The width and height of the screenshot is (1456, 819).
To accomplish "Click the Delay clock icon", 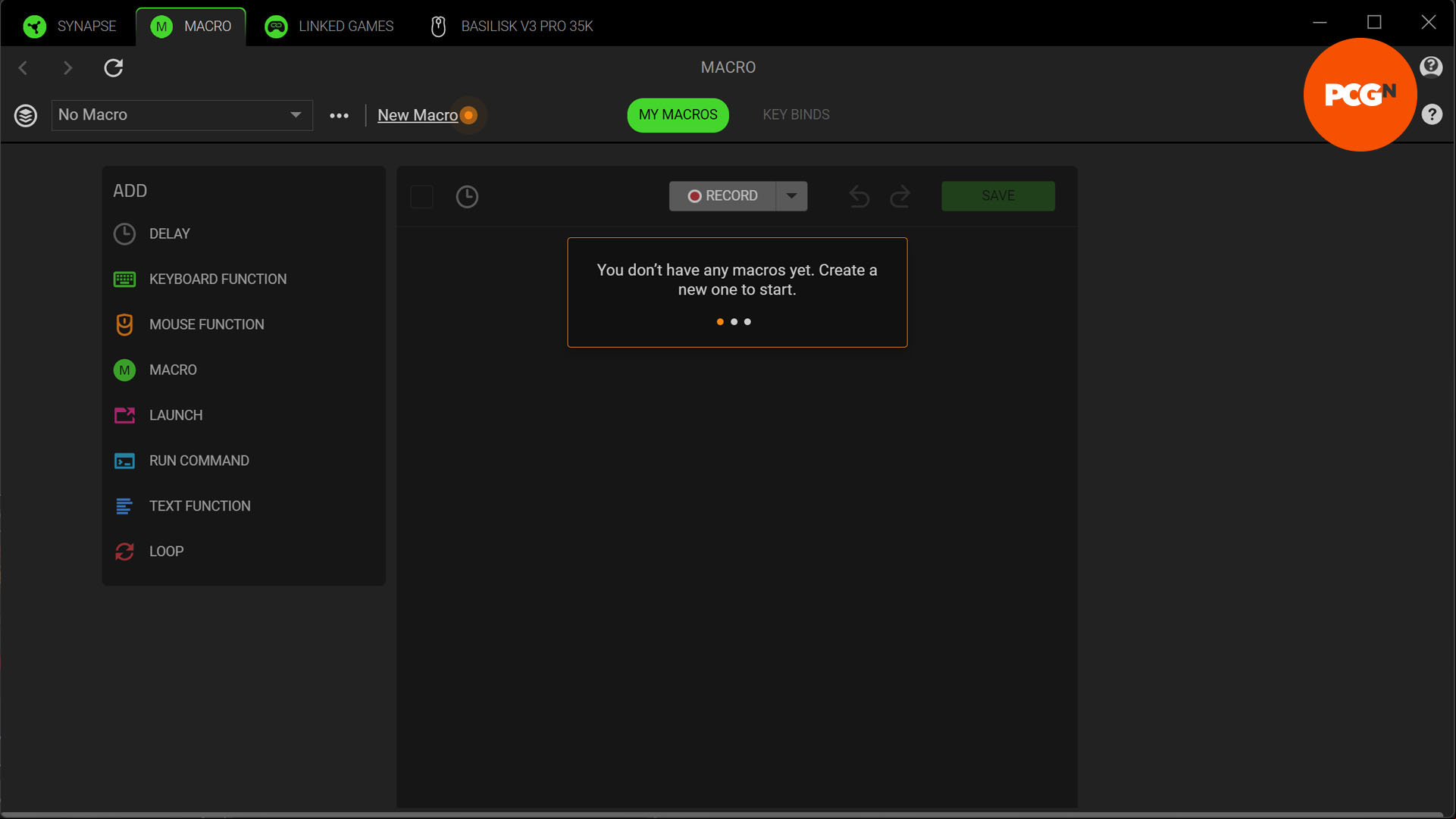I will click(124, 234).
